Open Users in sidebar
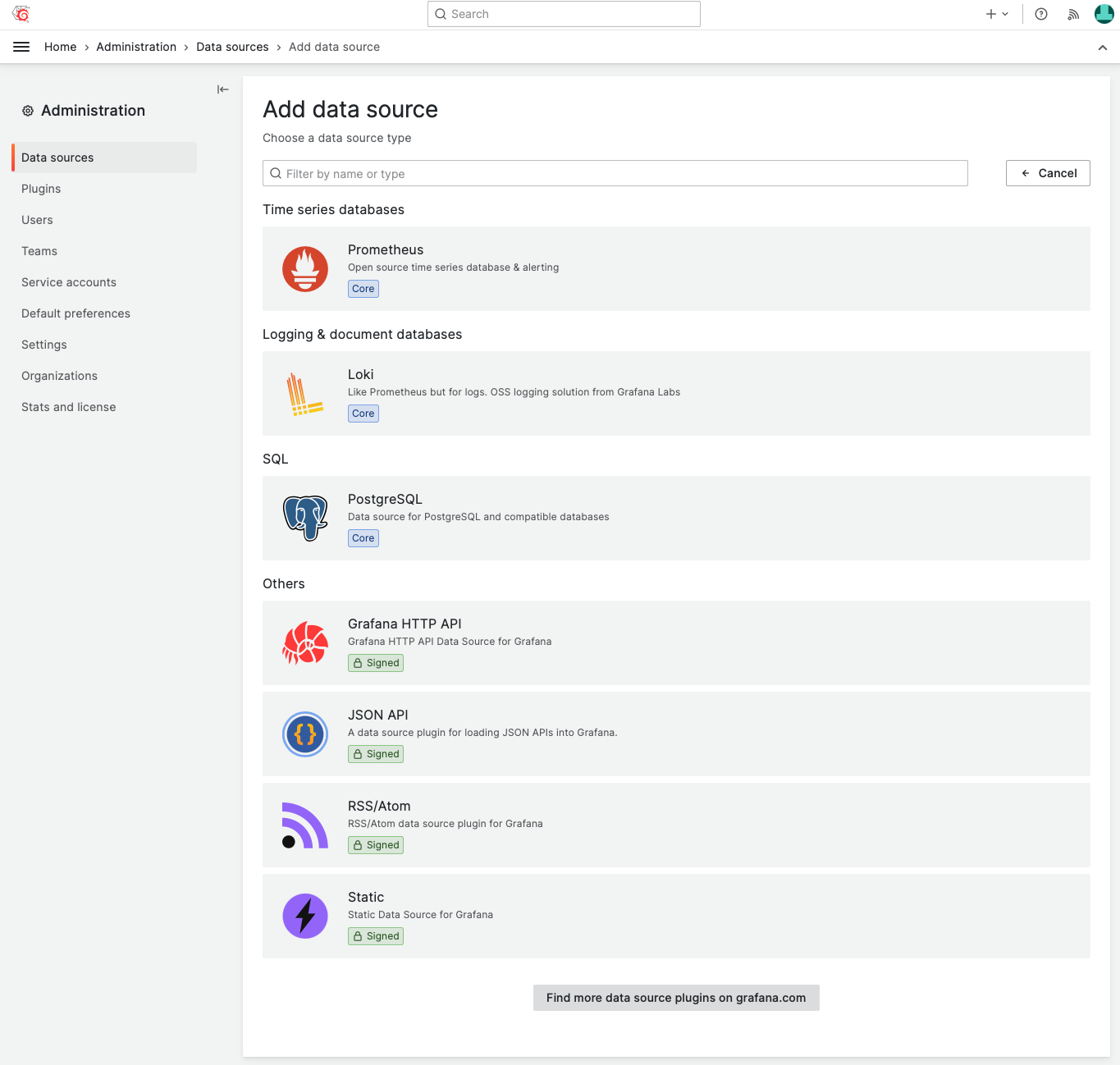This screenshot has height=1065, width=1120. tap(37, 220)
